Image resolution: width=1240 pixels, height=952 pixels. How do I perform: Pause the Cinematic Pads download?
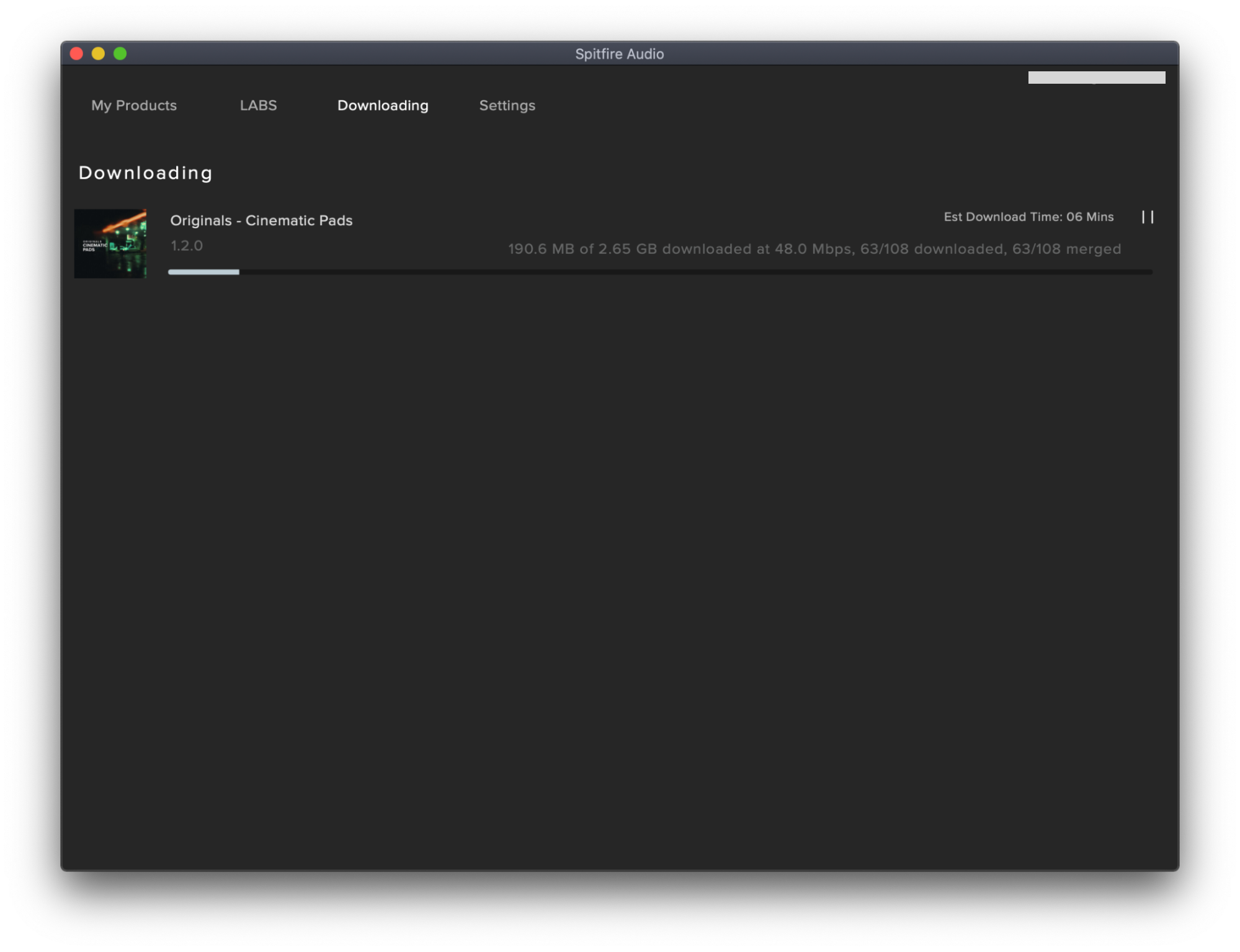tap(1147, 217)
